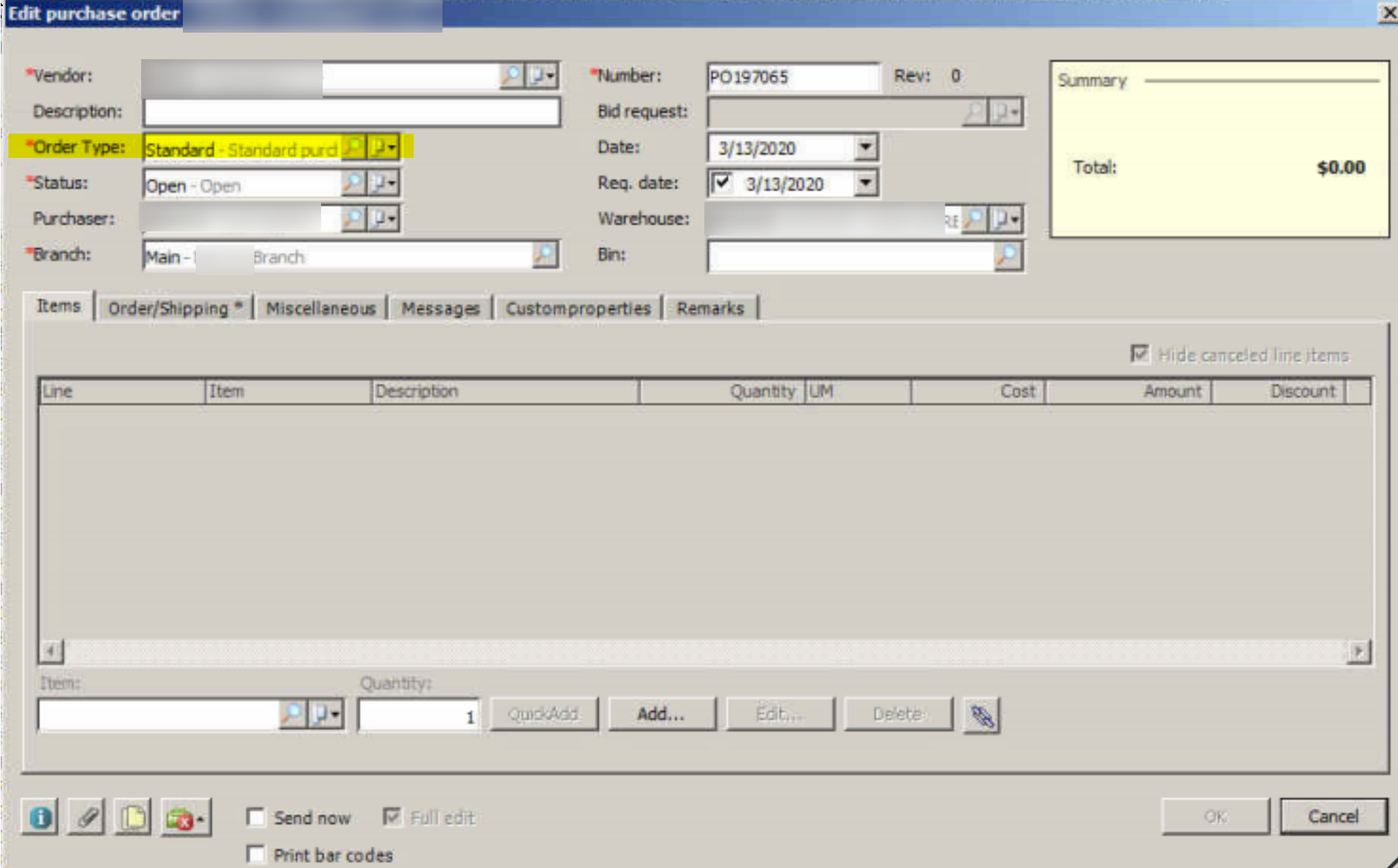Expand the Order Type options dropdown
The height and width of the screenshot is (868, 1398).
pyautogui.click(x=383, y=147)
